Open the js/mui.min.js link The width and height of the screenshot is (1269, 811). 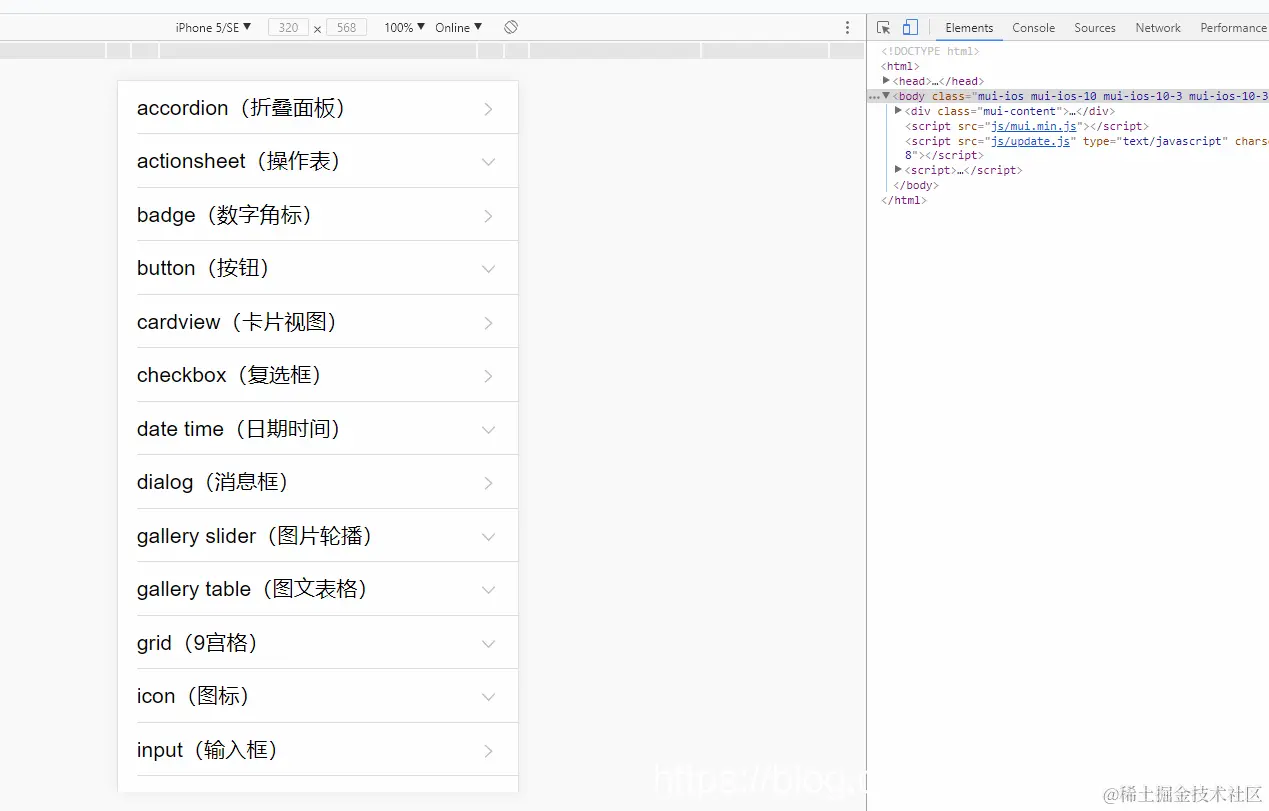click(1034, 126)
